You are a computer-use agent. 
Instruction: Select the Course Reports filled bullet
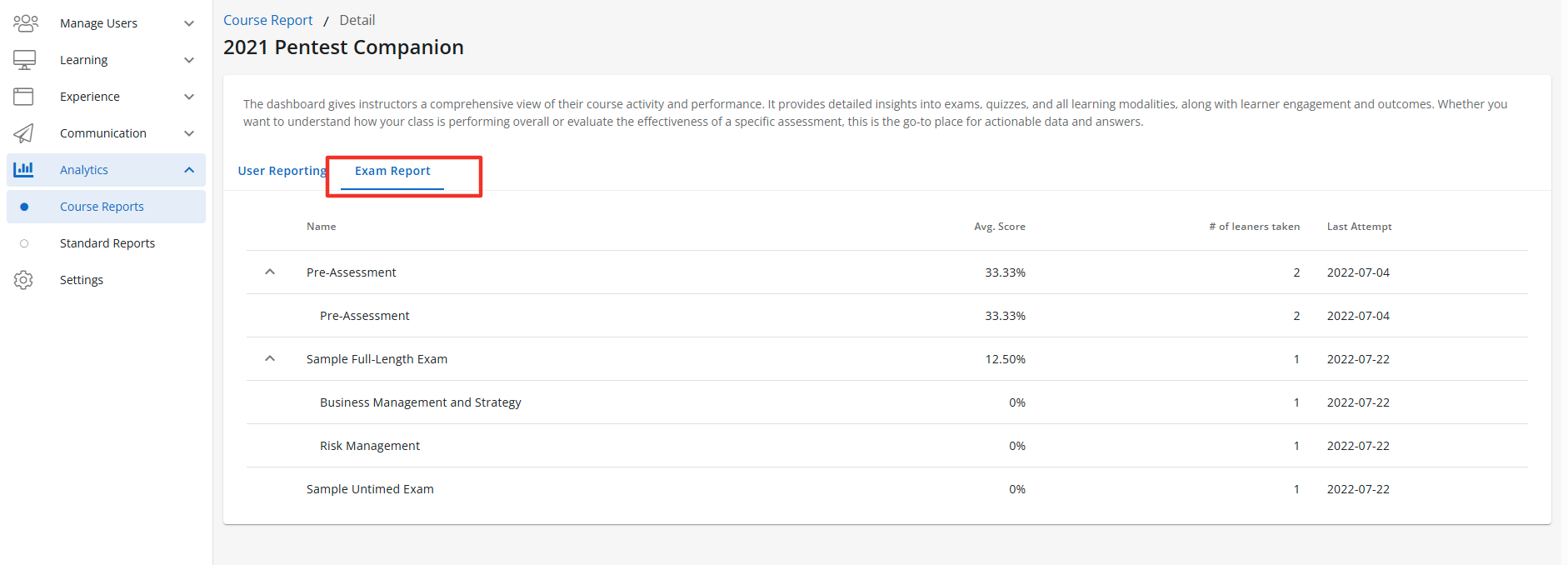pos(24,207)
